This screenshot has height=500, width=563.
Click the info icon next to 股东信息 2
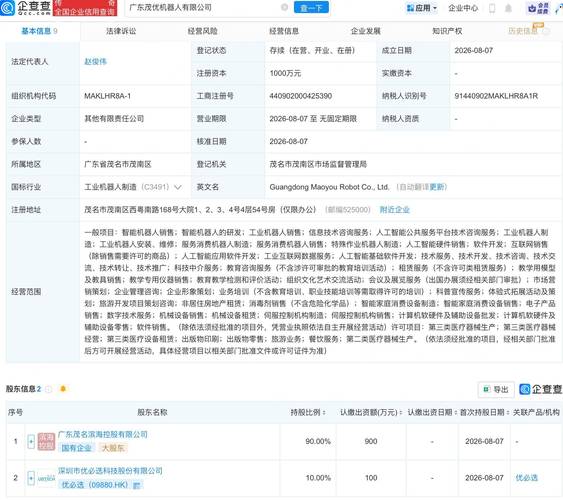pyautogui.click(x=48, y=389)
